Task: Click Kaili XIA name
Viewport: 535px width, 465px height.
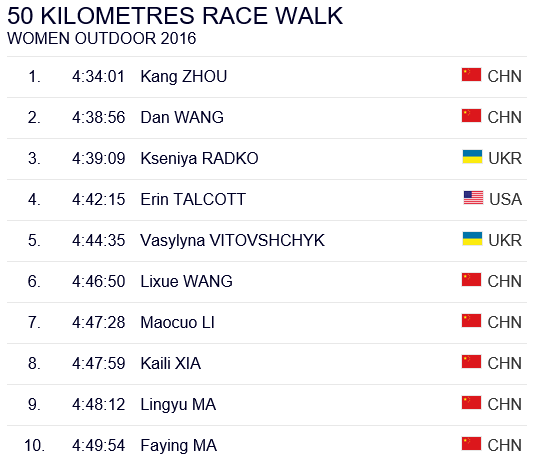Action: pos(171,363)
